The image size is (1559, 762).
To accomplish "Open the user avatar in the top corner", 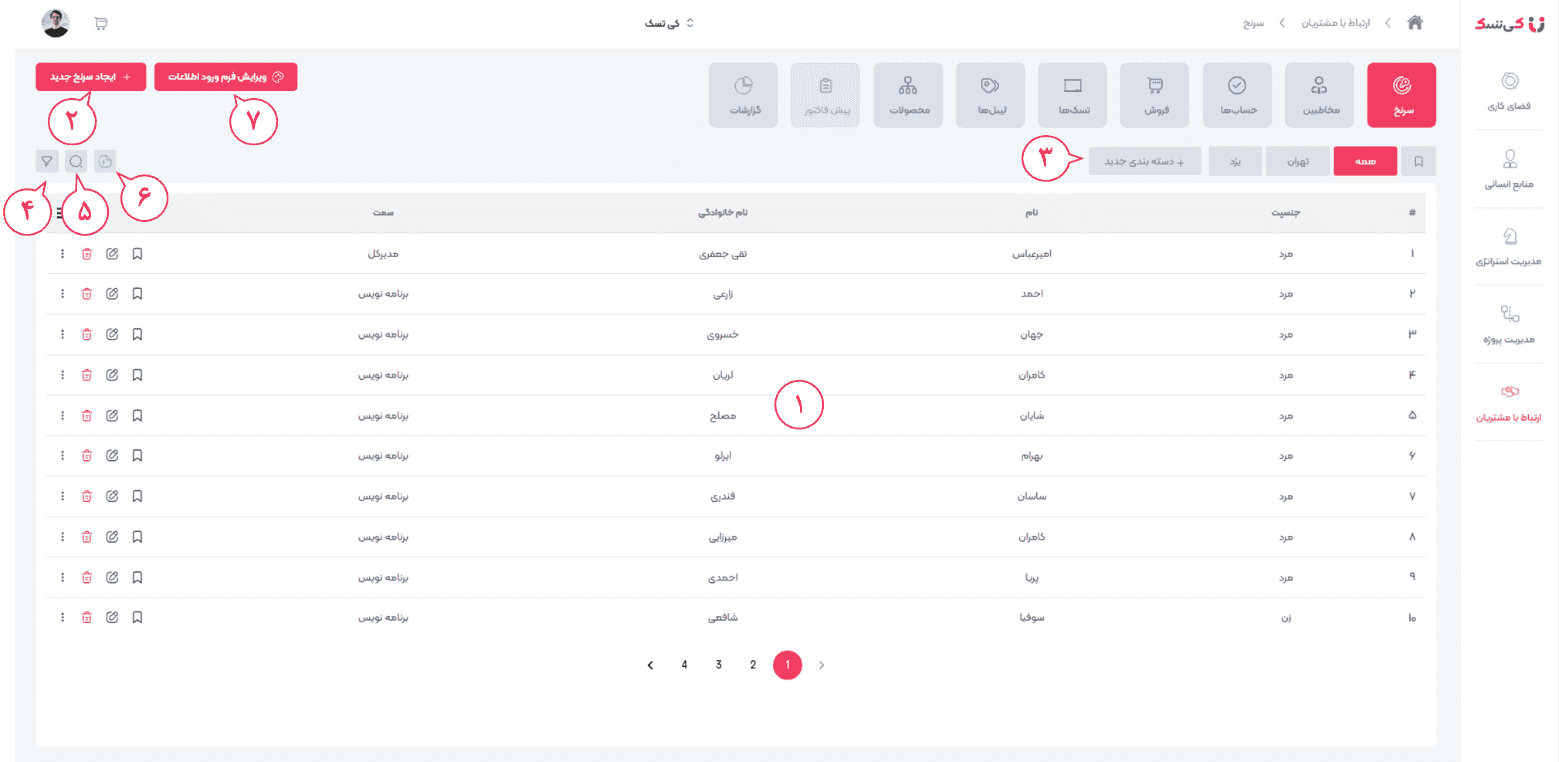I will point(56,23).
